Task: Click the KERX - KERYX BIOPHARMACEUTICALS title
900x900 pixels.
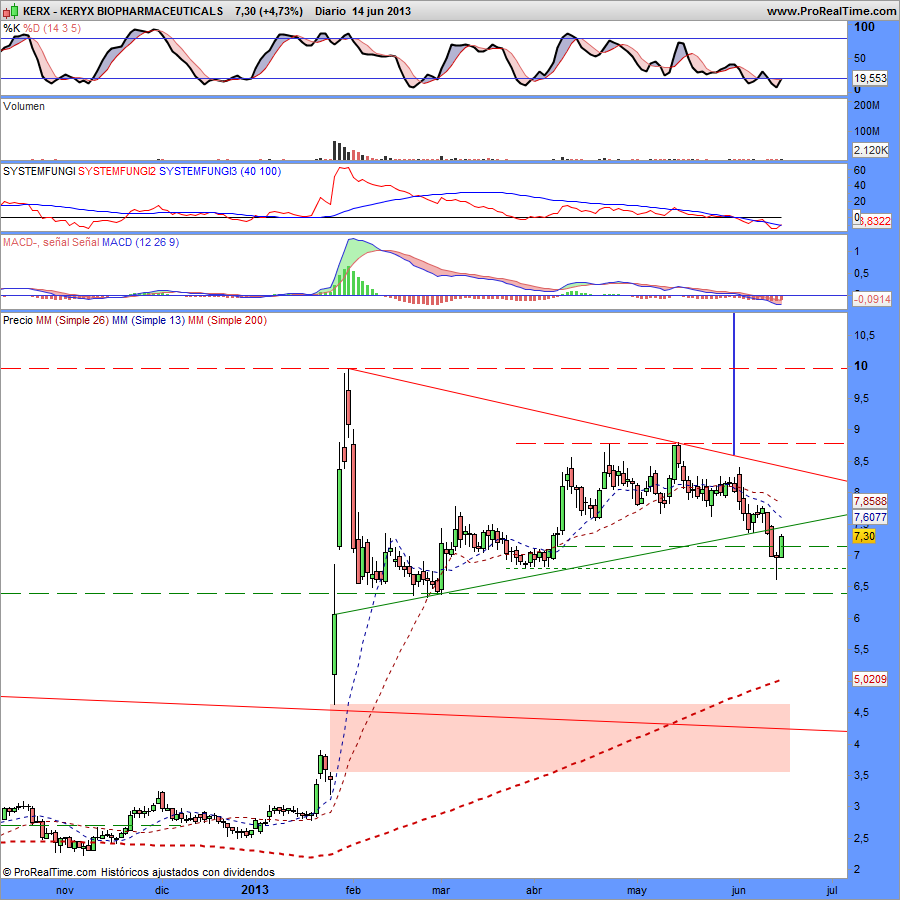Action: 123,11
